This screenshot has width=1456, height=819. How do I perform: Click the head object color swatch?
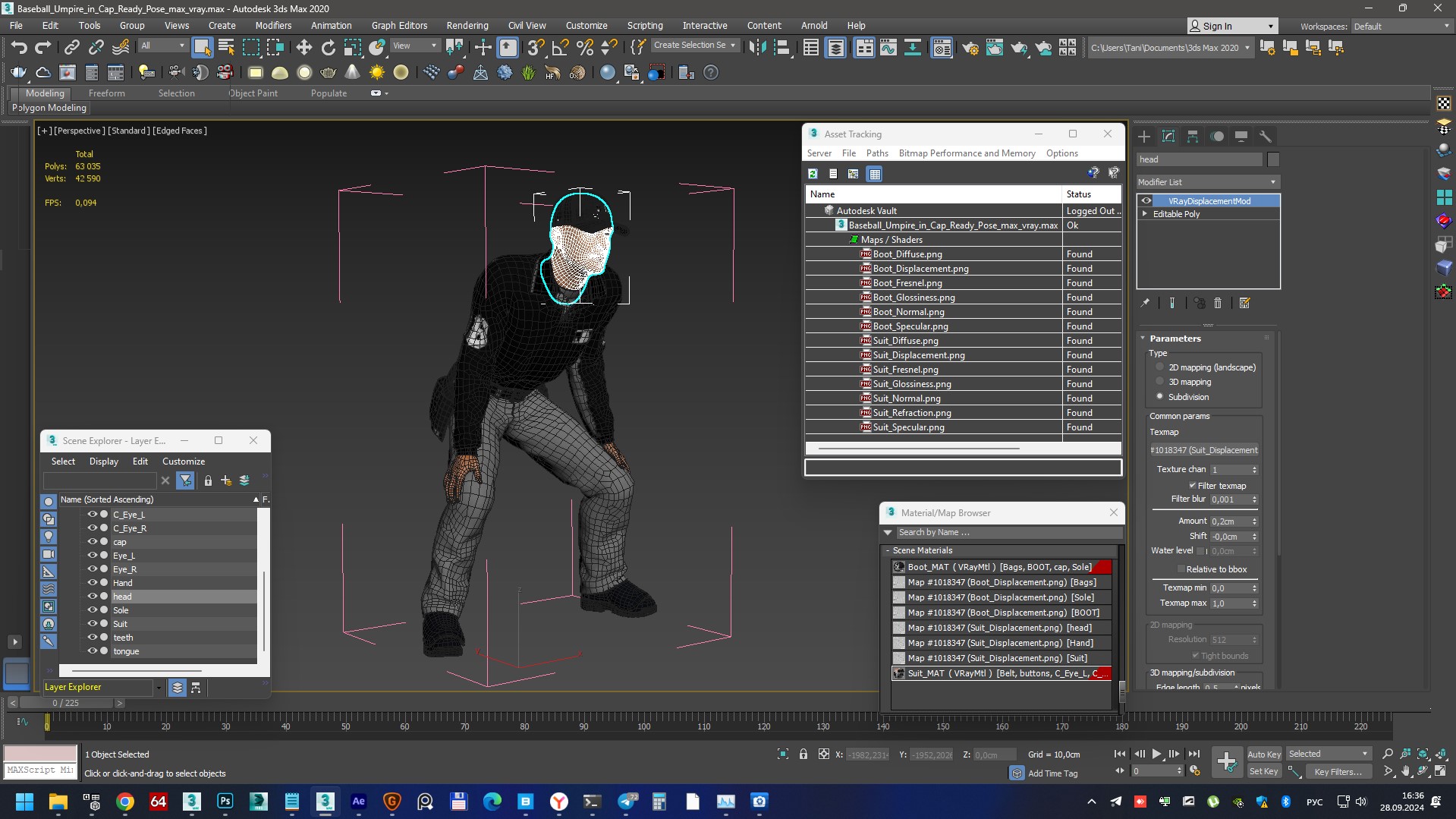tap(1273, 159)
